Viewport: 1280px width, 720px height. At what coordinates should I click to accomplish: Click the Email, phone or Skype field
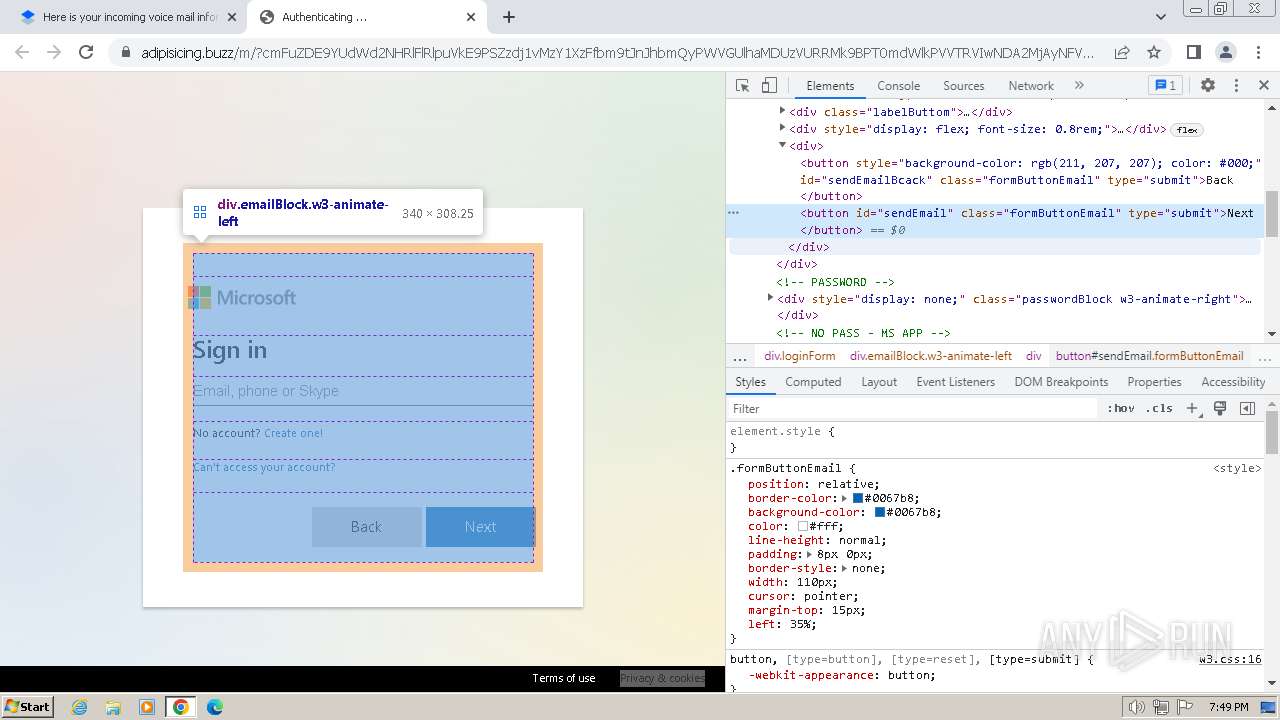363,391
